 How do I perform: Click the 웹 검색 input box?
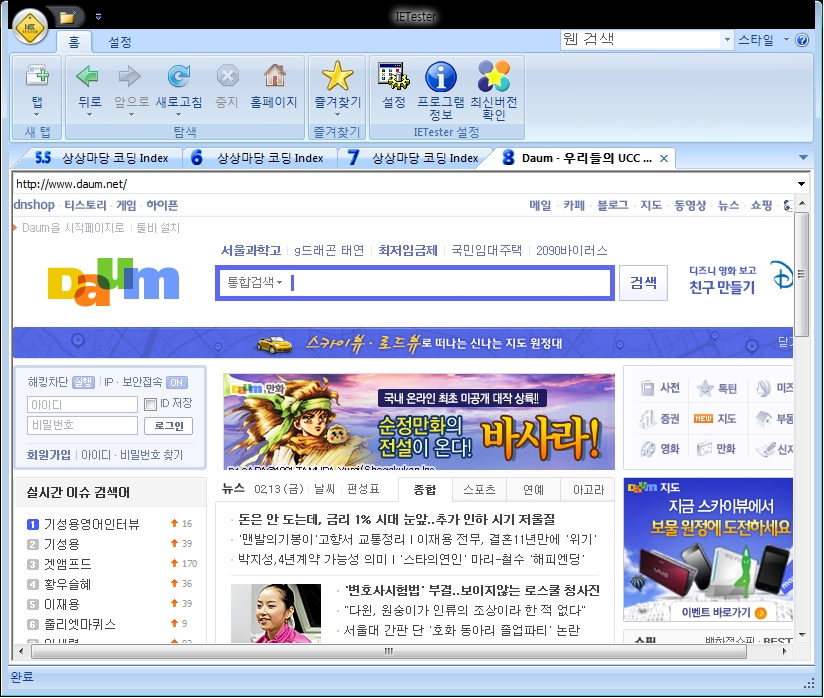pyautogui.click(x=641, y=39)
